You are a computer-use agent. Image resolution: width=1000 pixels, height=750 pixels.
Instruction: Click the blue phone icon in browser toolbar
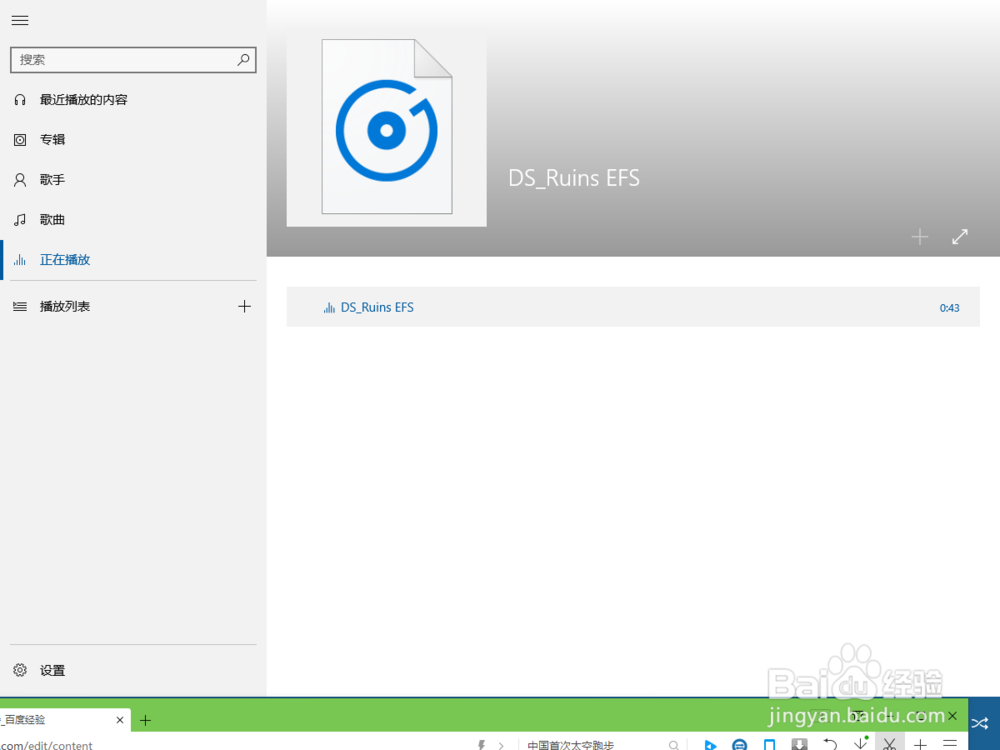pos(770,744)
